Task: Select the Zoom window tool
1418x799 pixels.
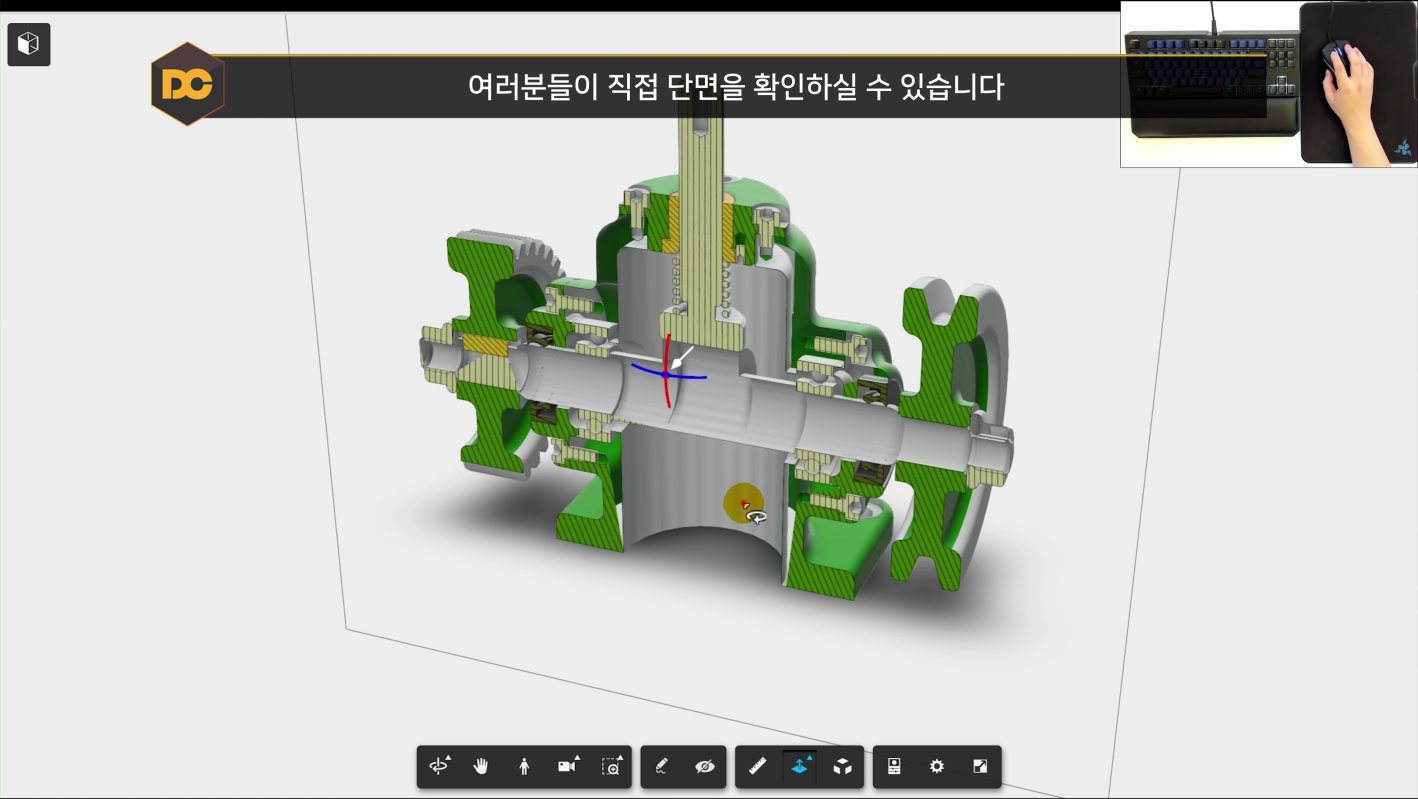Action: pos(611,766)
